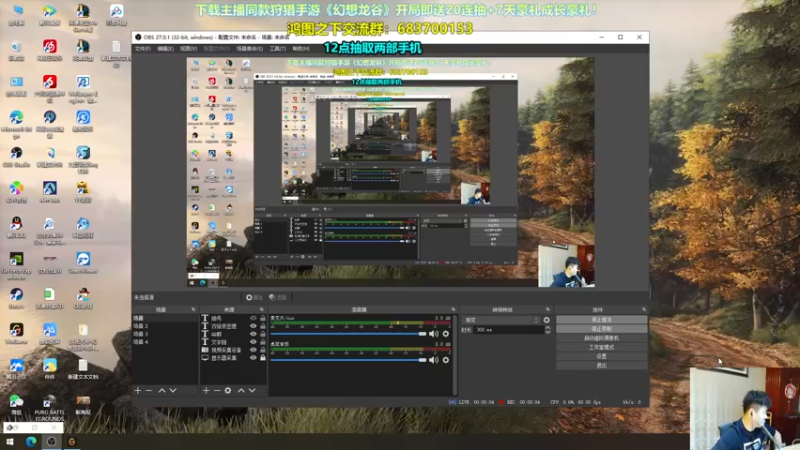Click the 停止录制 button
The height and width of the screenshot is (450, 800).
click(x=602, y=329)
